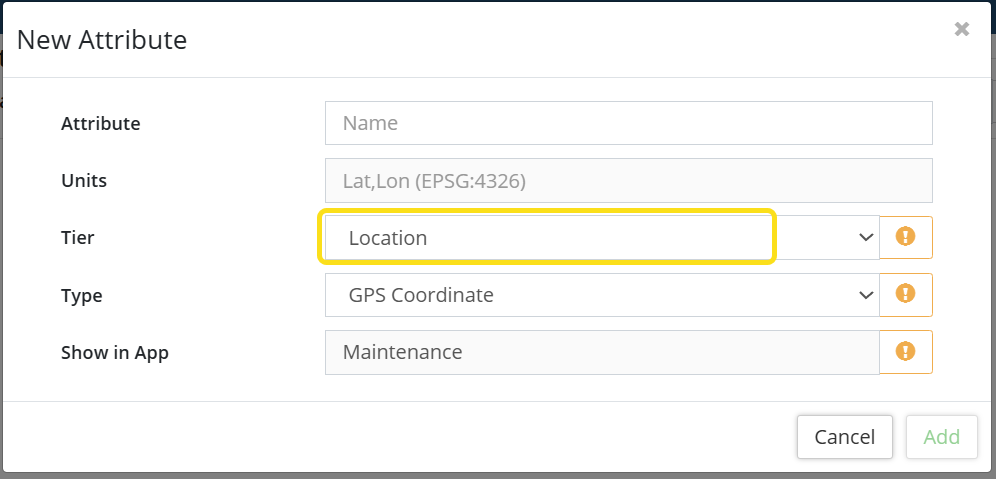Click the info icon beside Show in App
The height and width of the screenshot is (479, 996).
[x=905, y=351]
